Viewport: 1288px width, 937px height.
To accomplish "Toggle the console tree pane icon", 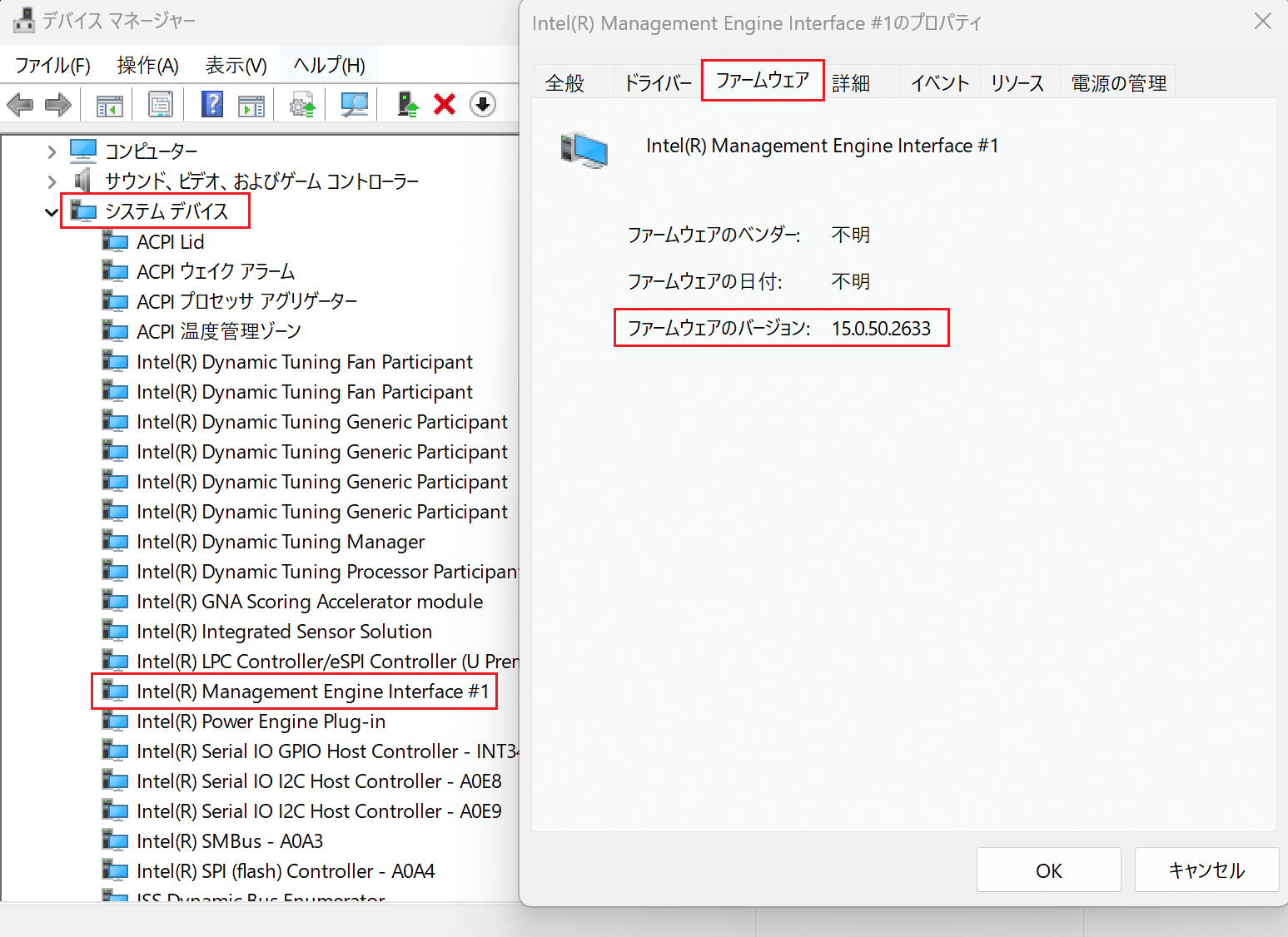I will pyautogui.click(x=110, y=105).
